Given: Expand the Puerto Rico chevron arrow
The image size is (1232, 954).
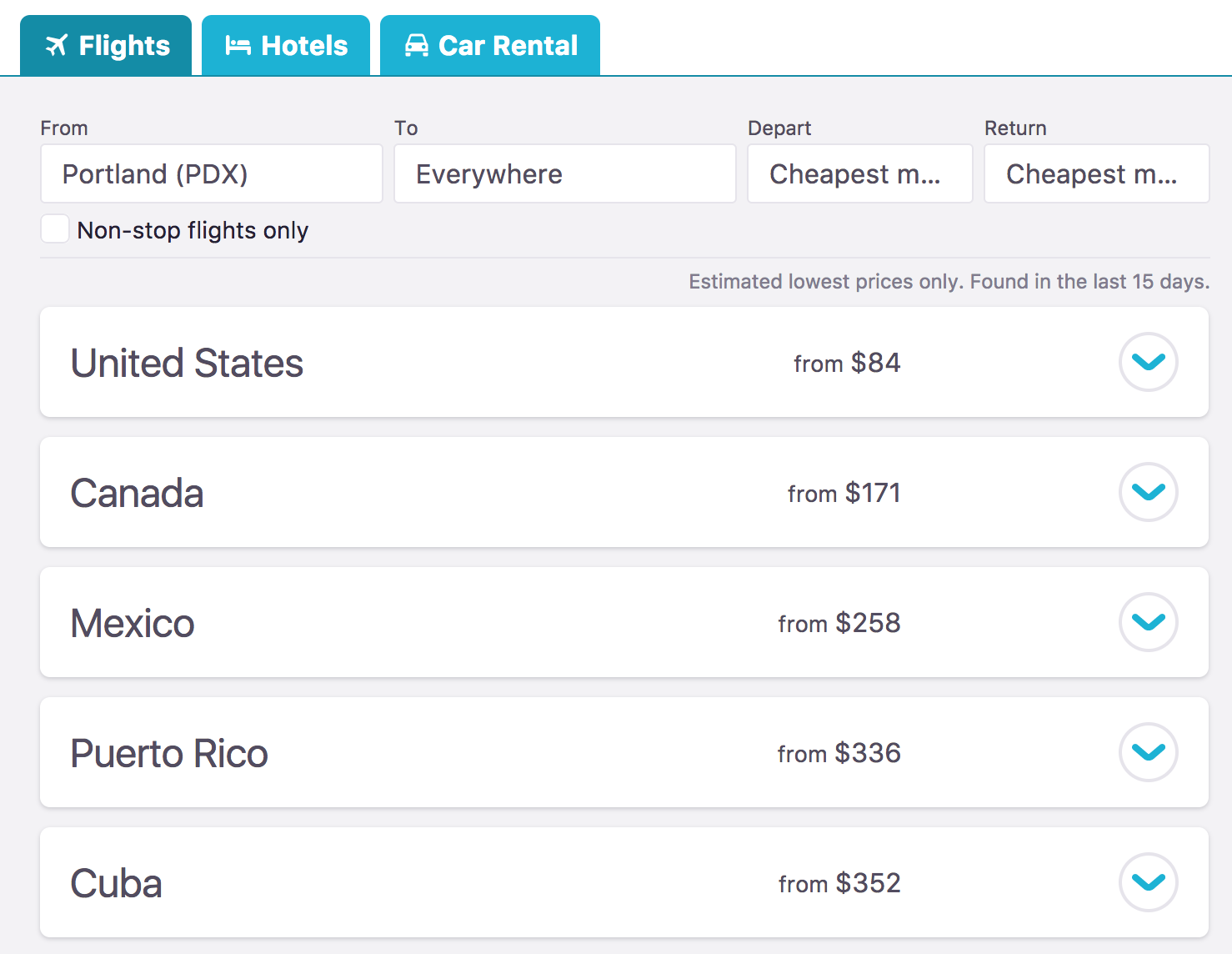Looking at the screenshot, I should [x=1148, y=752].
